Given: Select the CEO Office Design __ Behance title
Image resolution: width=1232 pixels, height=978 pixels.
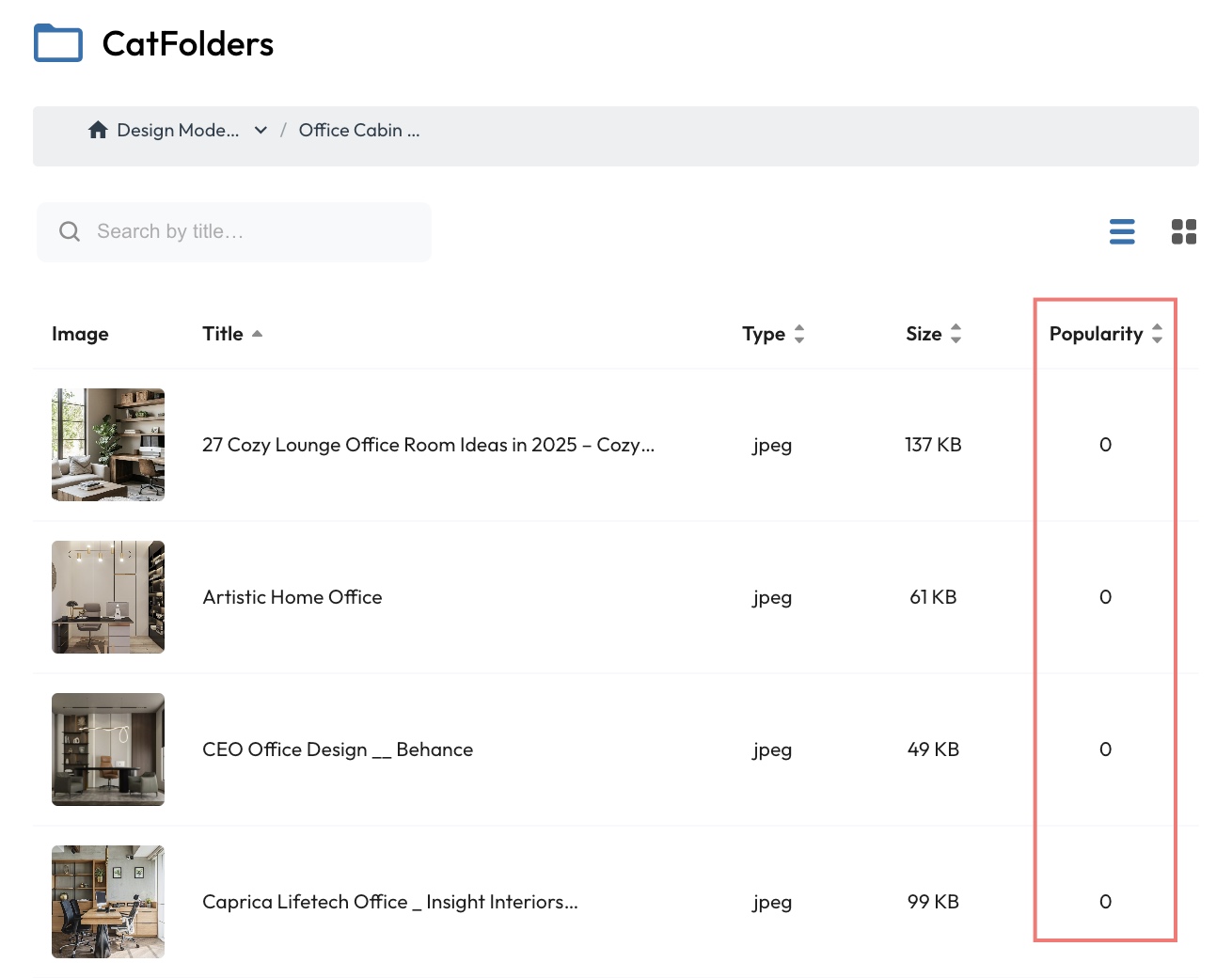Looking at the screenshot, I should 338,749.
